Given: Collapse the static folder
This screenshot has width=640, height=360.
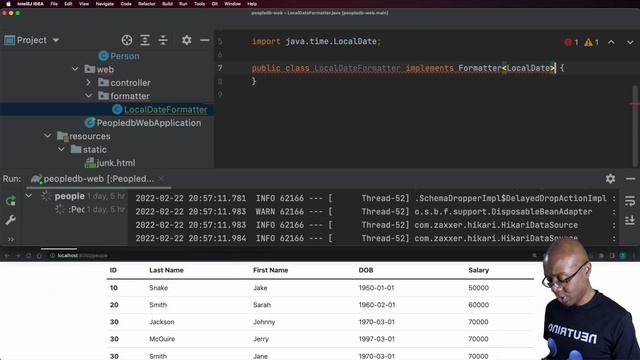Looking at the screenshot, I should pyautogui.click(x=61, y=149).
